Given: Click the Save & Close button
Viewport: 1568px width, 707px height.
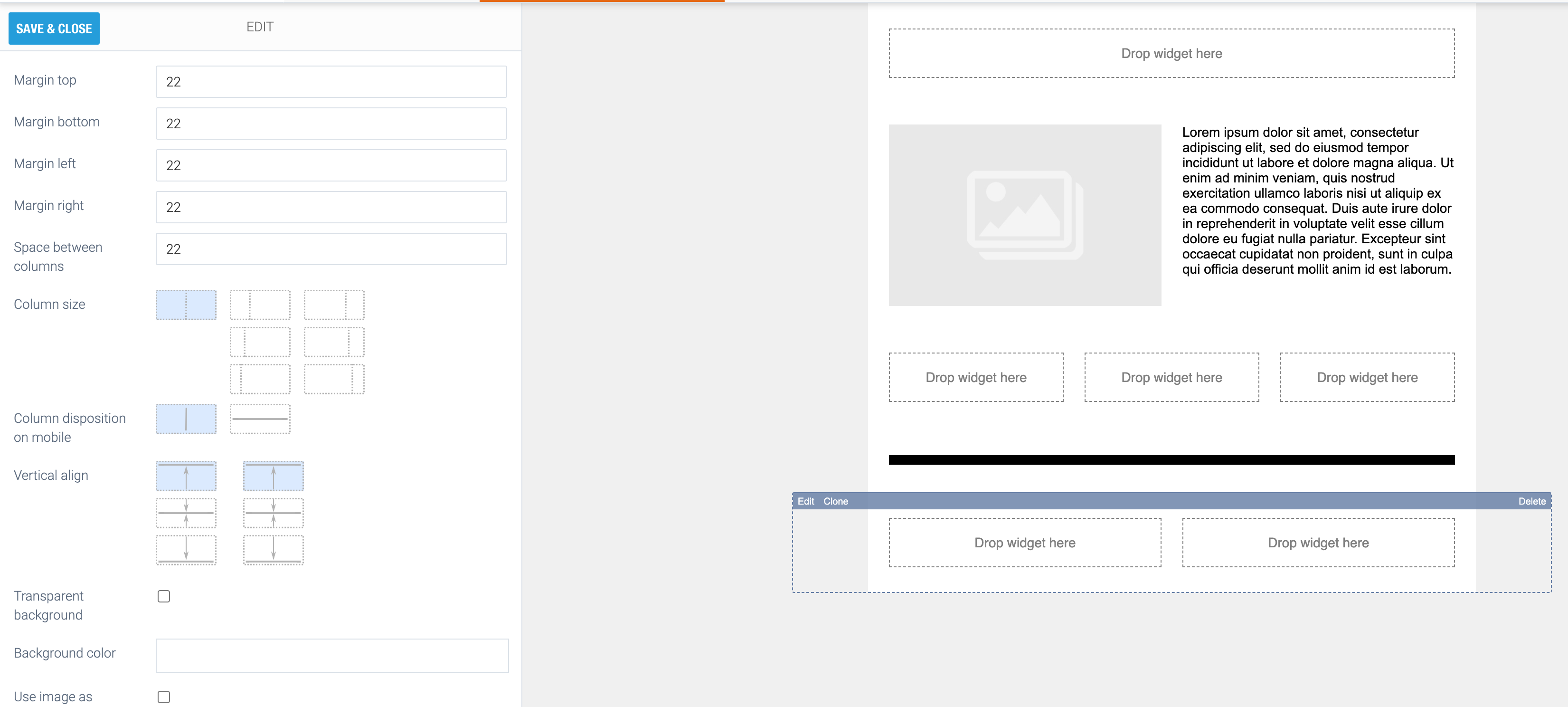Looking at the screenshot, I should [54, 29].
